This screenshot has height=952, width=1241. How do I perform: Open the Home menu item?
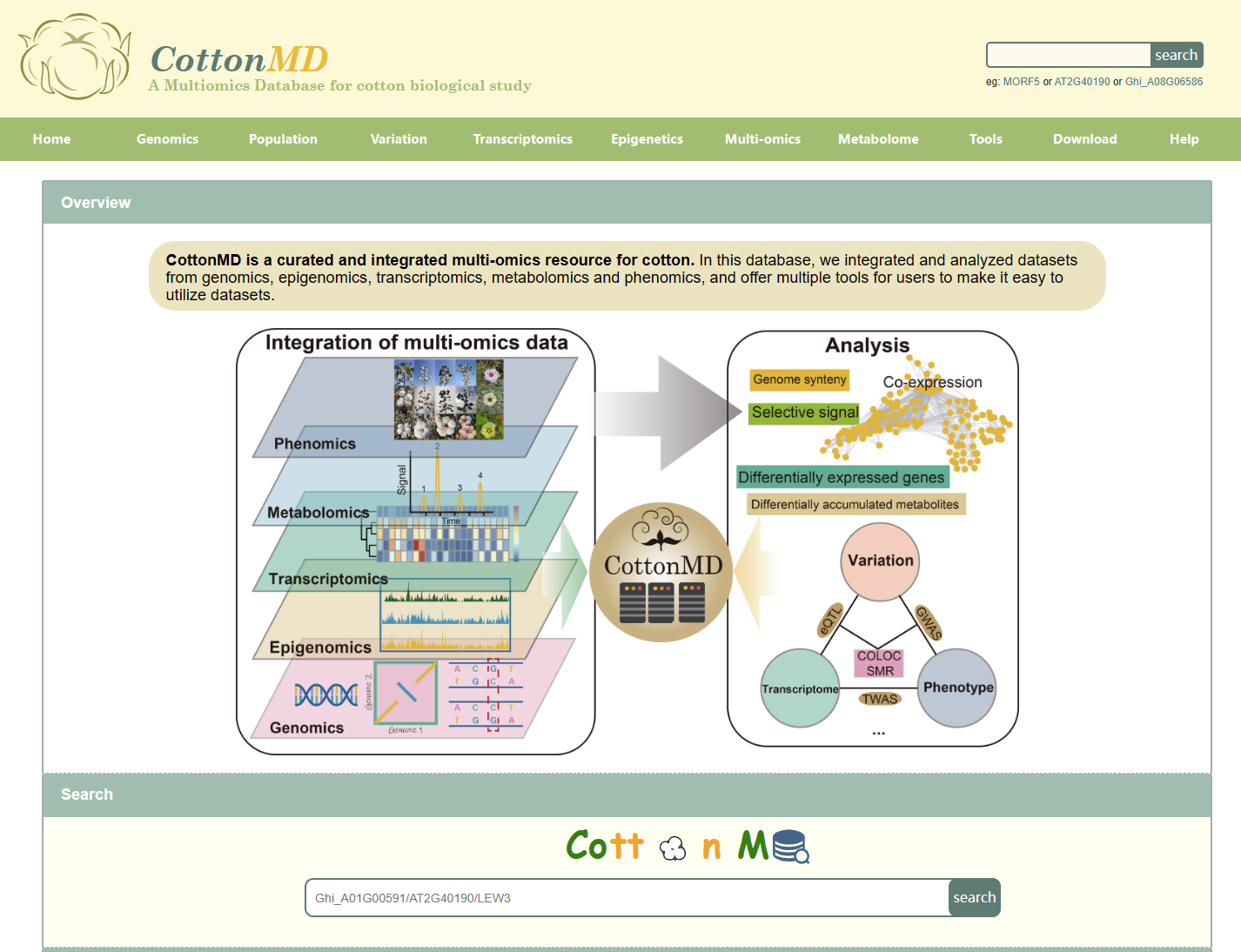pyautogui.click(x=52, y=139)
